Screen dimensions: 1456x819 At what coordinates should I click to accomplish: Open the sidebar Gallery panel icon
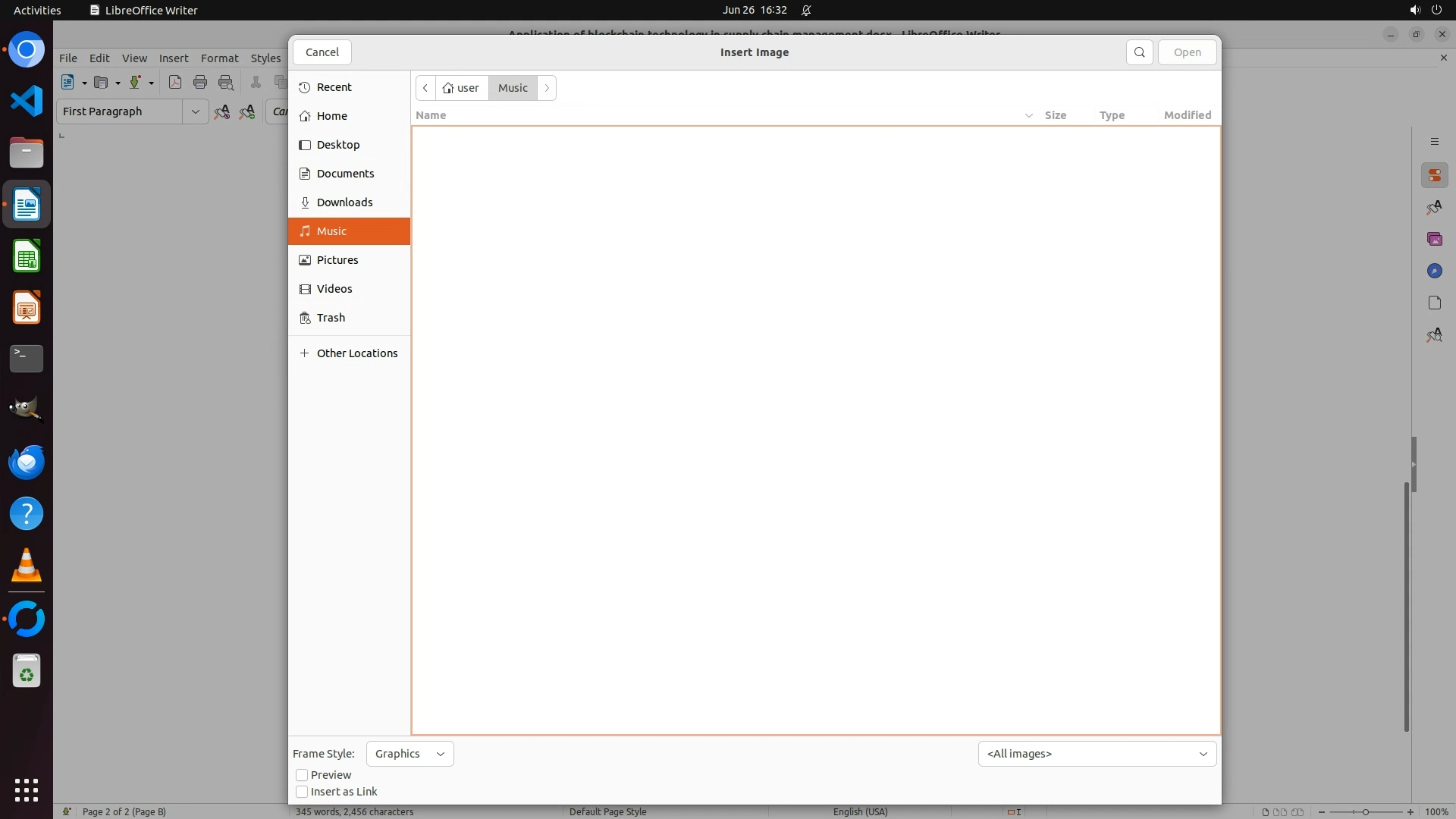(1434, 239)
